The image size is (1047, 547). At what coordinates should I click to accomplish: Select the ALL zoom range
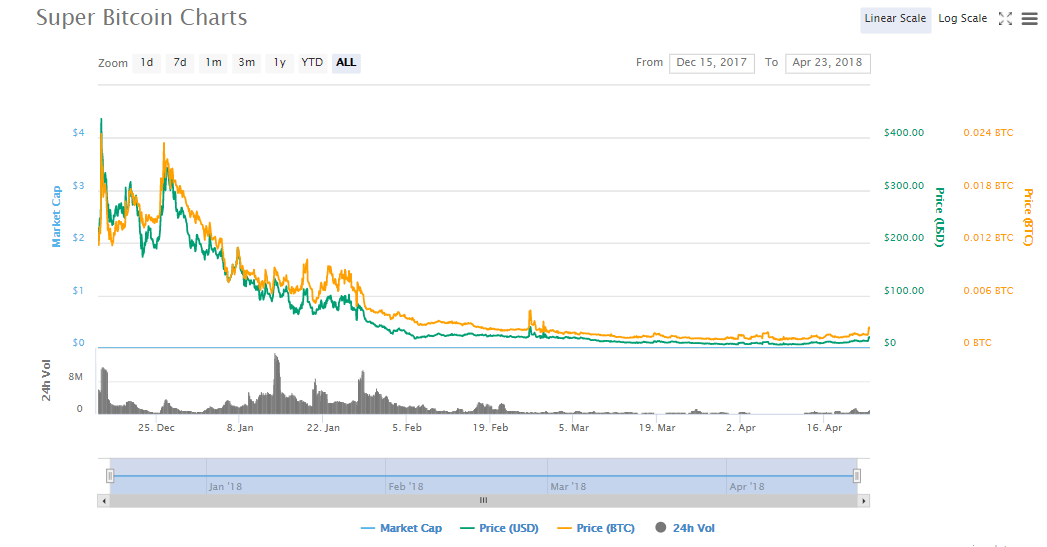(x=346, y=63)
